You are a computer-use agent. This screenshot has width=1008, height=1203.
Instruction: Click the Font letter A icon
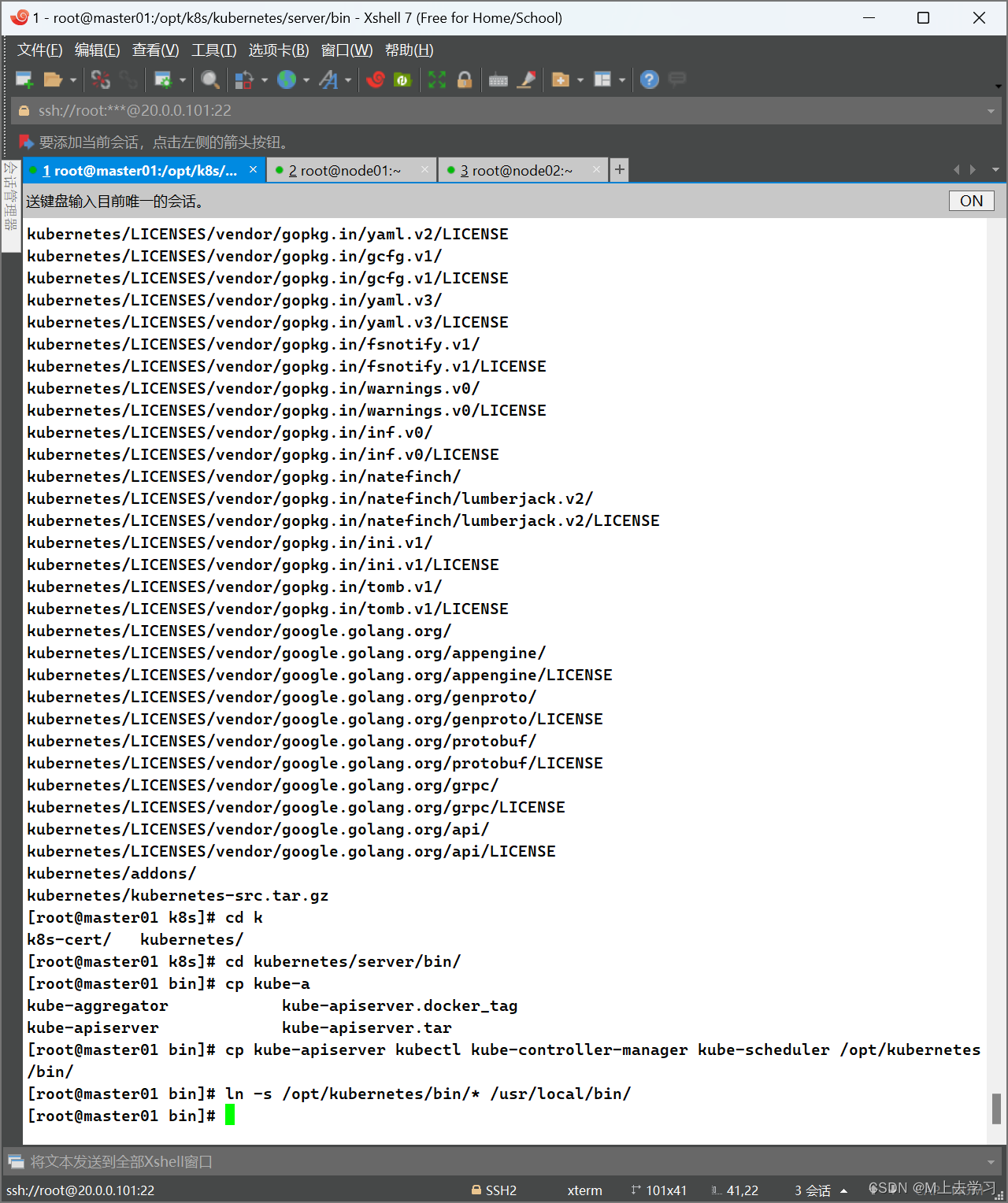(x=328, y=80)
